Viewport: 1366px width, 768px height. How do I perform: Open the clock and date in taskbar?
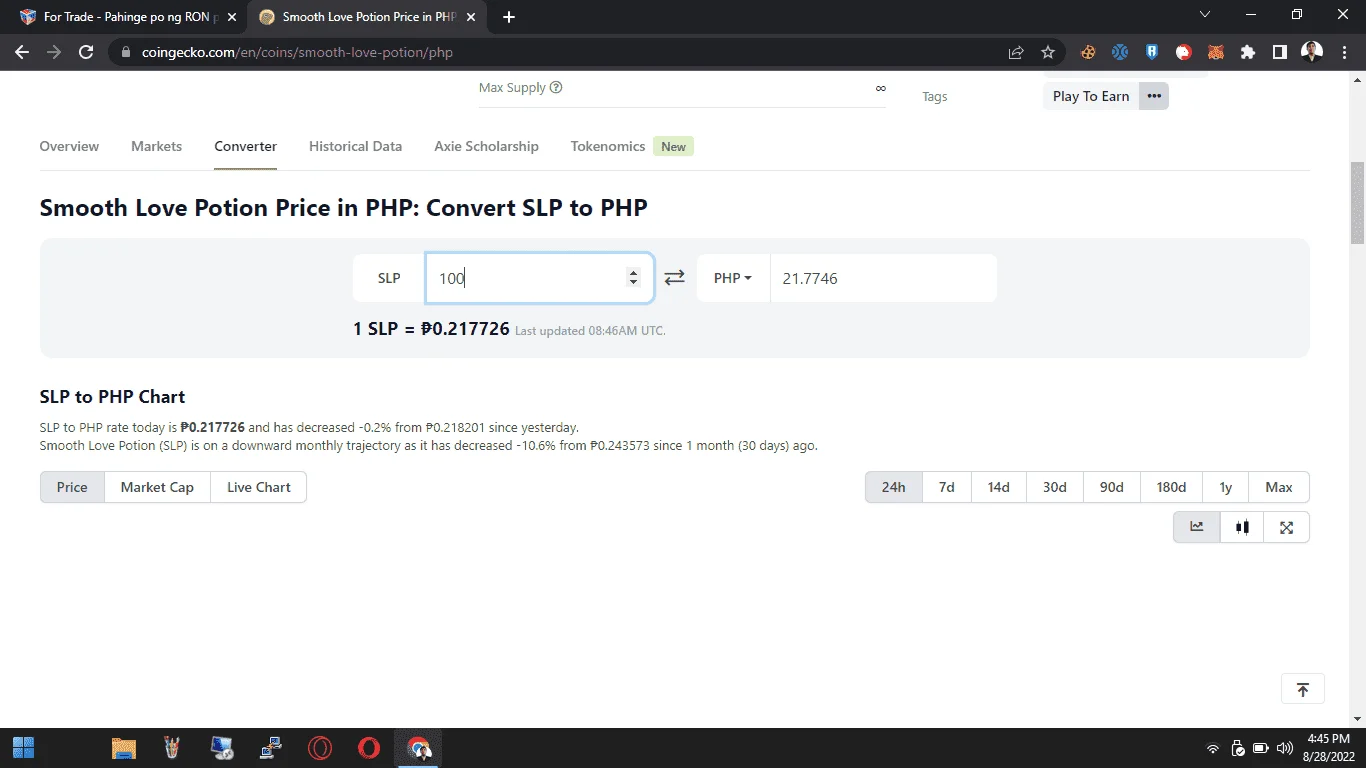point(1329,748)
